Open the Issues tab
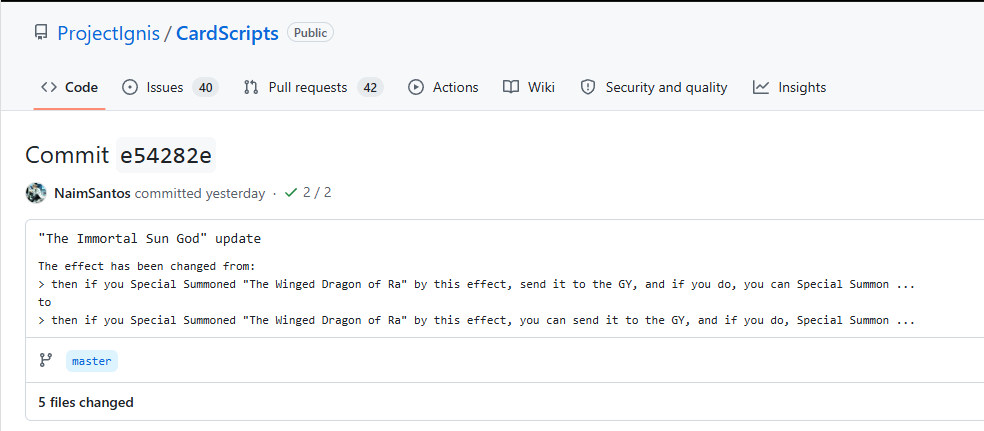The image size is (984, 431). coord(170,87)
